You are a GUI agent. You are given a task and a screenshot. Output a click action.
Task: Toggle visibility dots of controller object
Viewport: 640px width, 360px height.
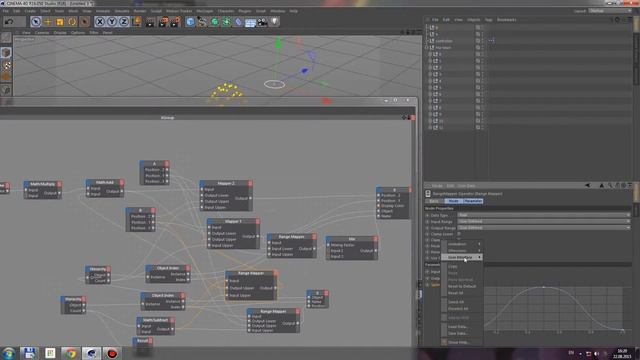click(x=482, y=40)
